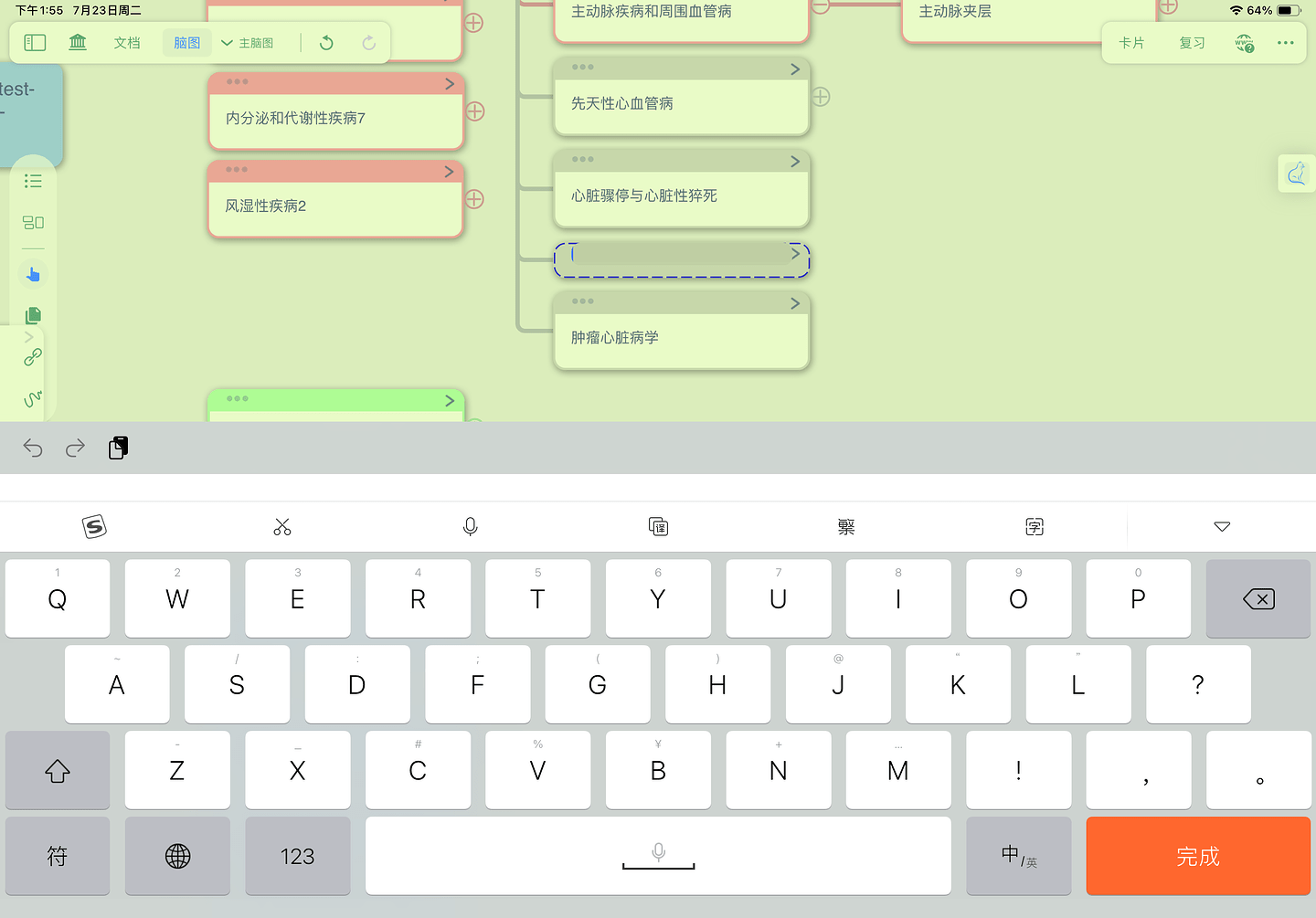This screenshot has height=918, width=1316.
Task: Add child to 内分泌和代谢性疾病7 node
Action: coord(475,111)
